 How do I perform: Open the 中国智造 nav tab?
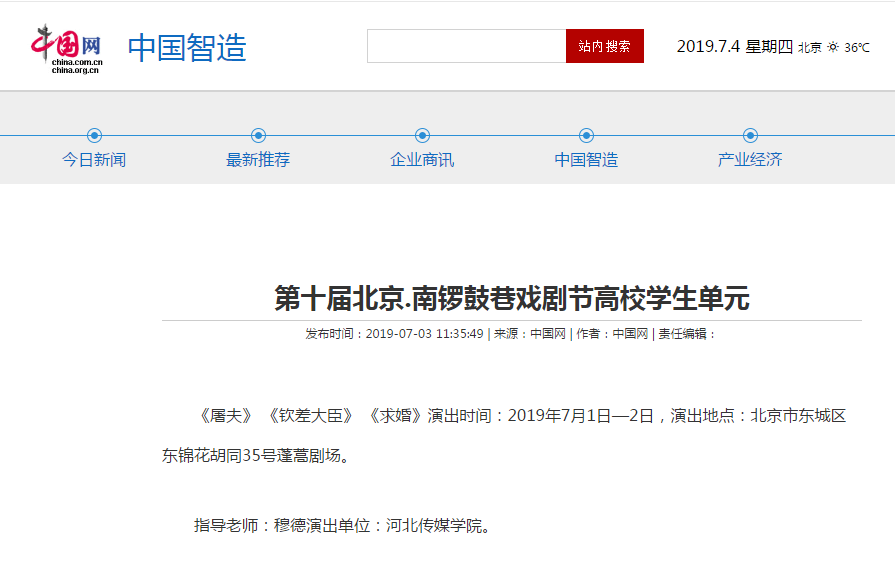click(x=586, y=160)
